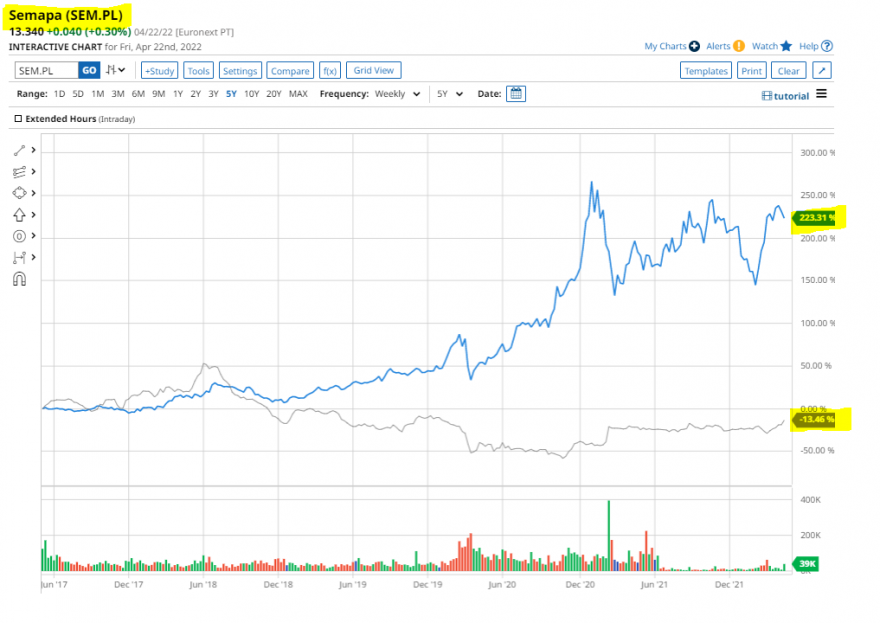
Task: Switch to the 10Y range
Action: point(251,94)
